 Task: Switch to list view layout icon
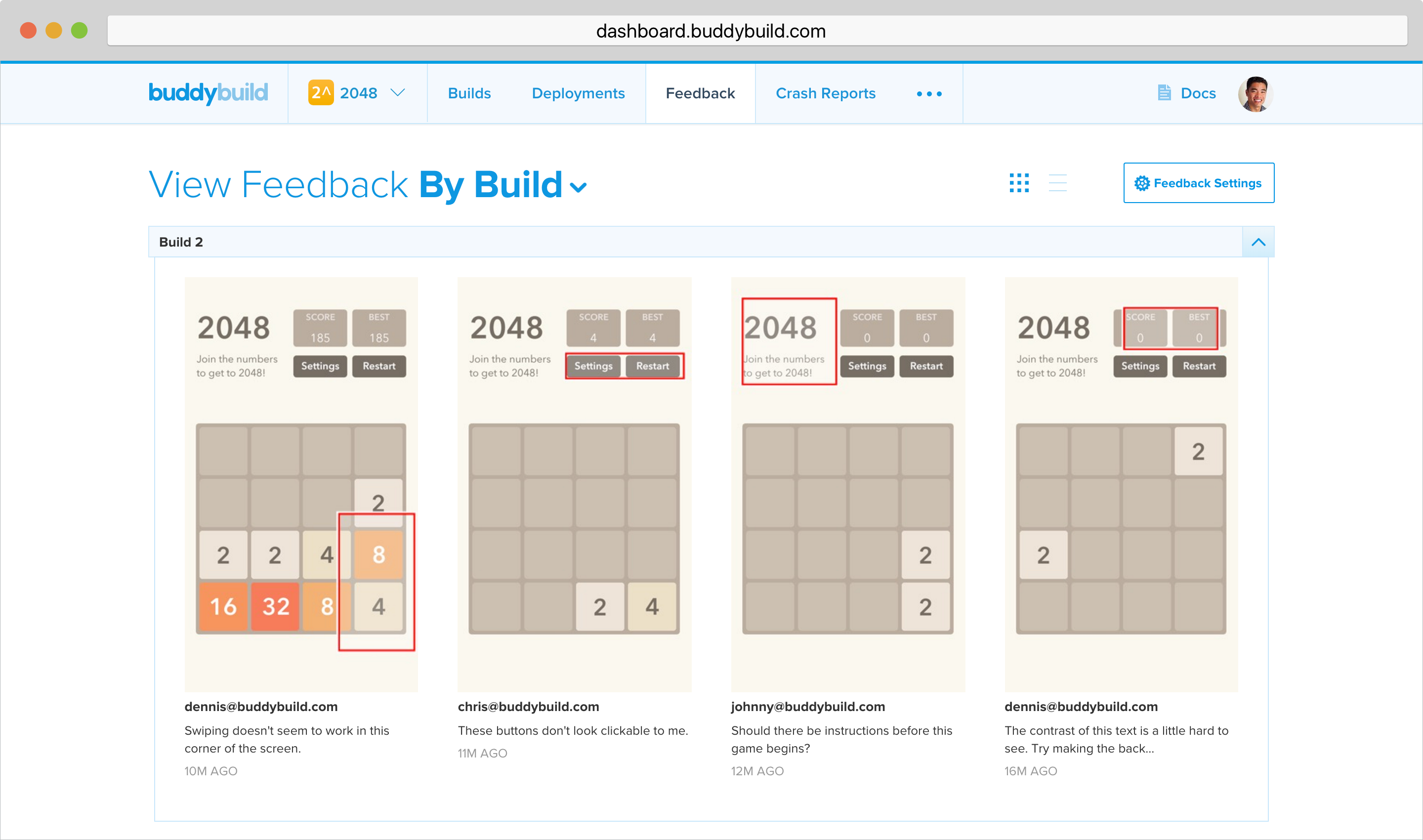tap(1057, 183)
